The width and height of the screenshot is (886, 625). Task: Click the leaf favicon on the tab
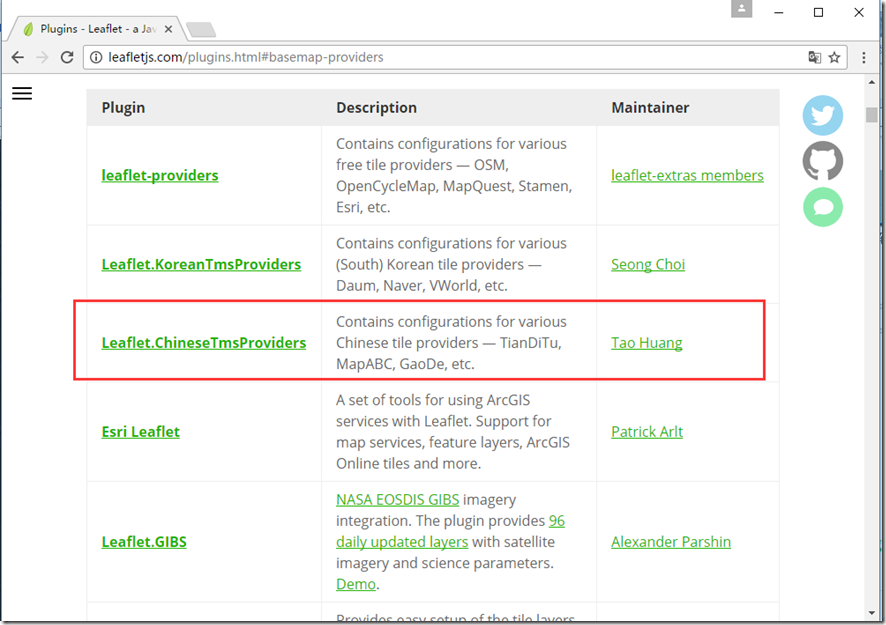coord(28,29)
